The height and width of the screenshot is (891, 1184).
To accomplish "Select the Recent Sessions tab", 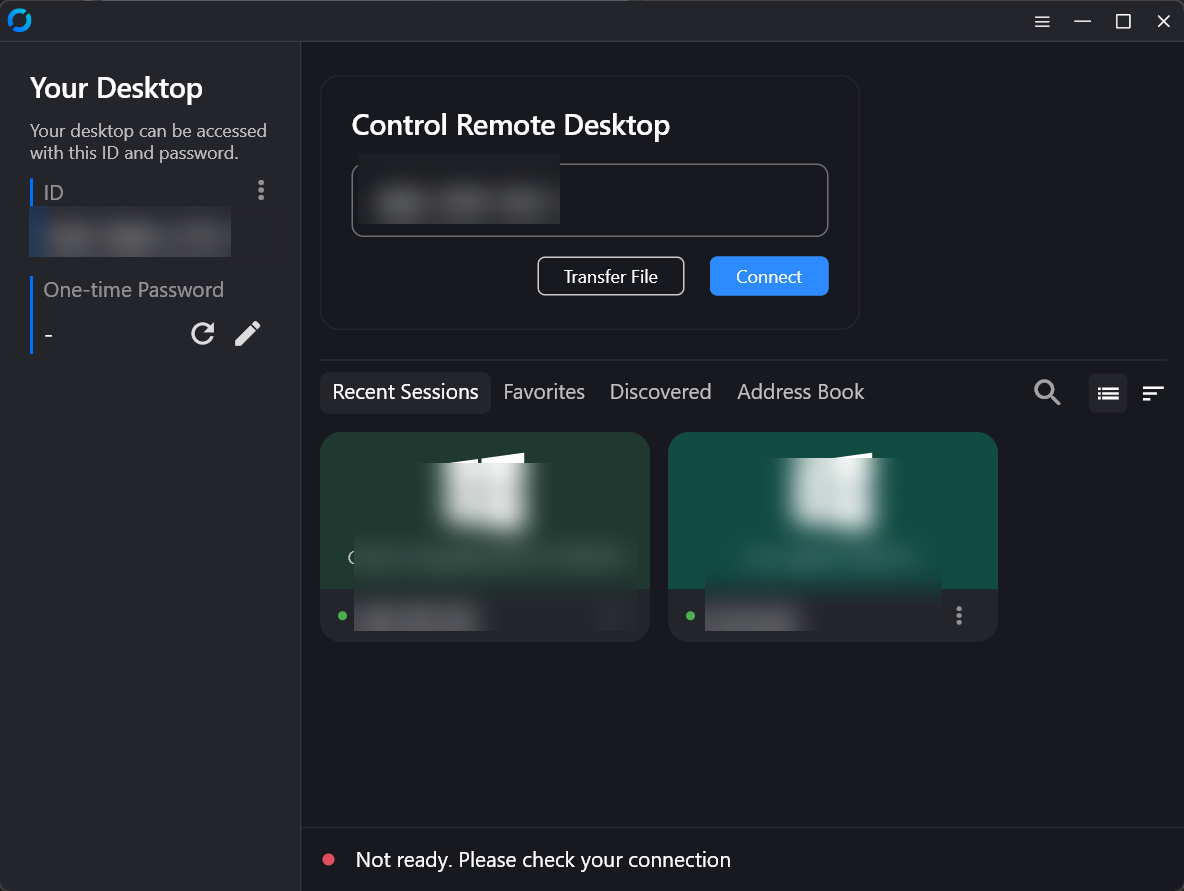I will (x=405, y=392).
